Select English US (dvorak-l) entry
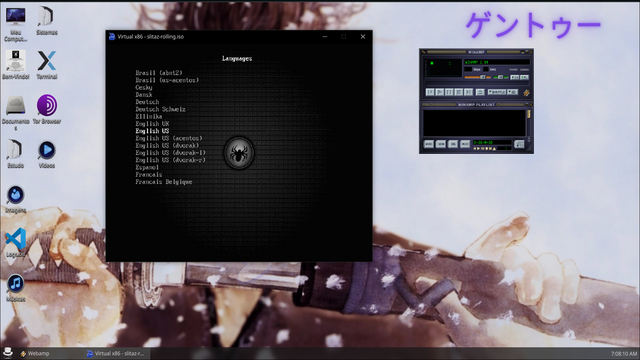The height and width of the screenshot is (360, 640). coord(171,153)
